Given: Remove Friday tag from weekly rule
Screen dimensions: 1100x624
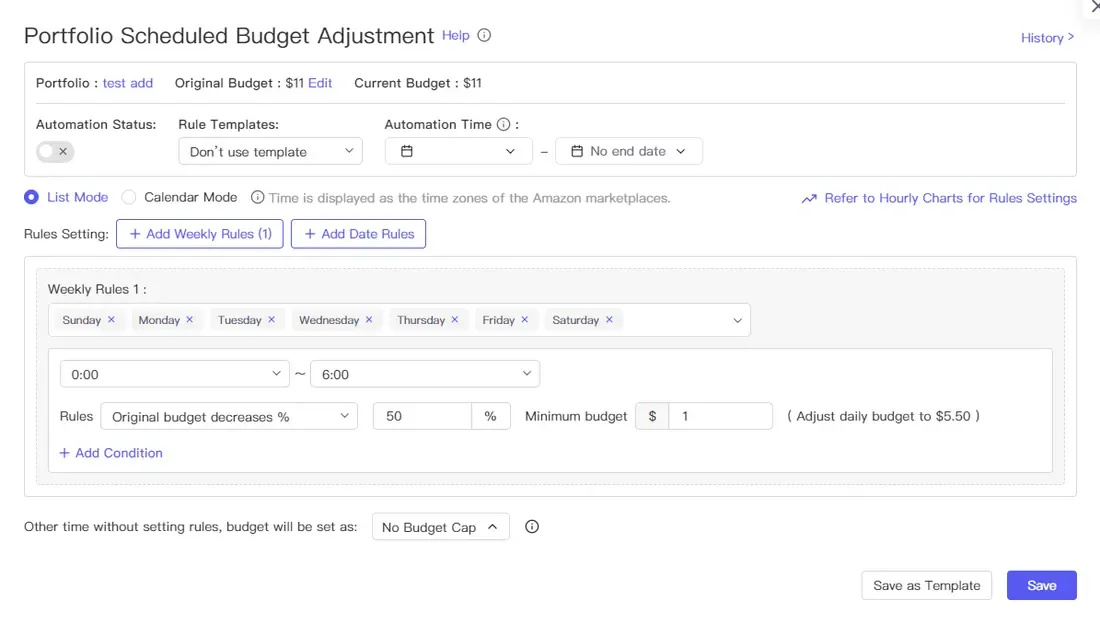Looking at the screenshot, I should point(525,319).
